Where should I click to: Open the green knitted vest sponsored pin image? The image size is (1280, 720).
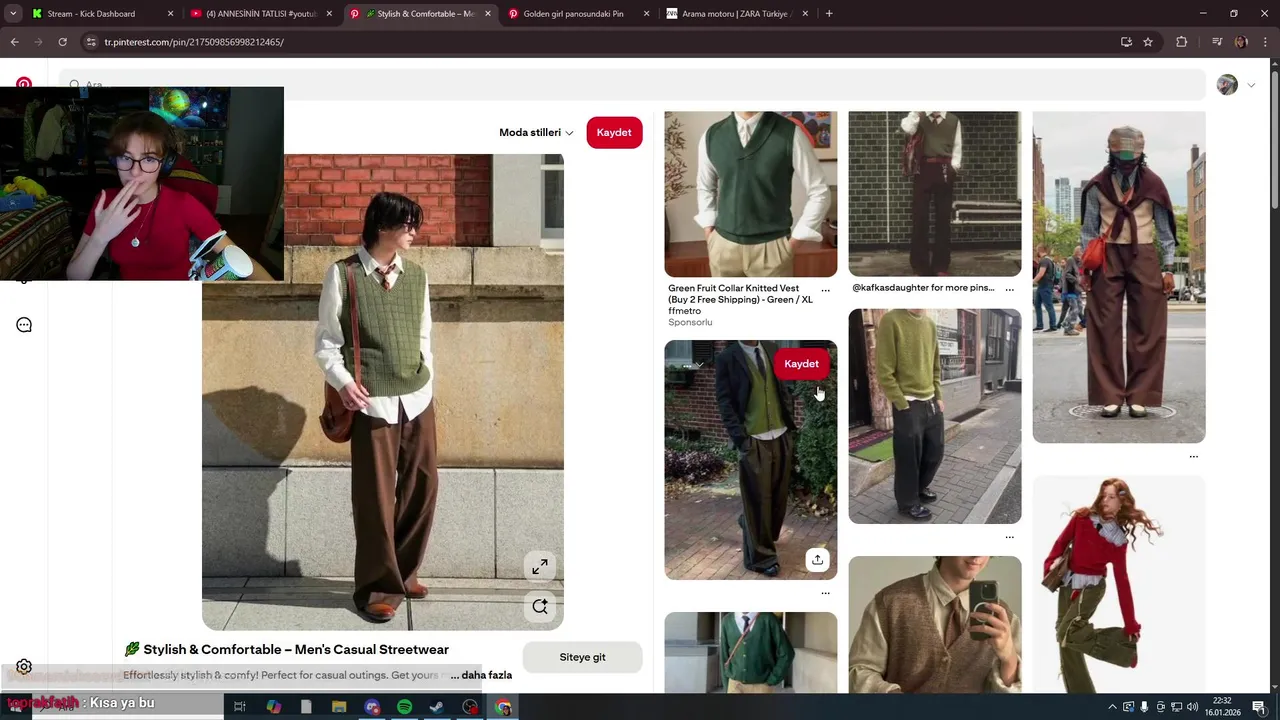tap(751, 194)
